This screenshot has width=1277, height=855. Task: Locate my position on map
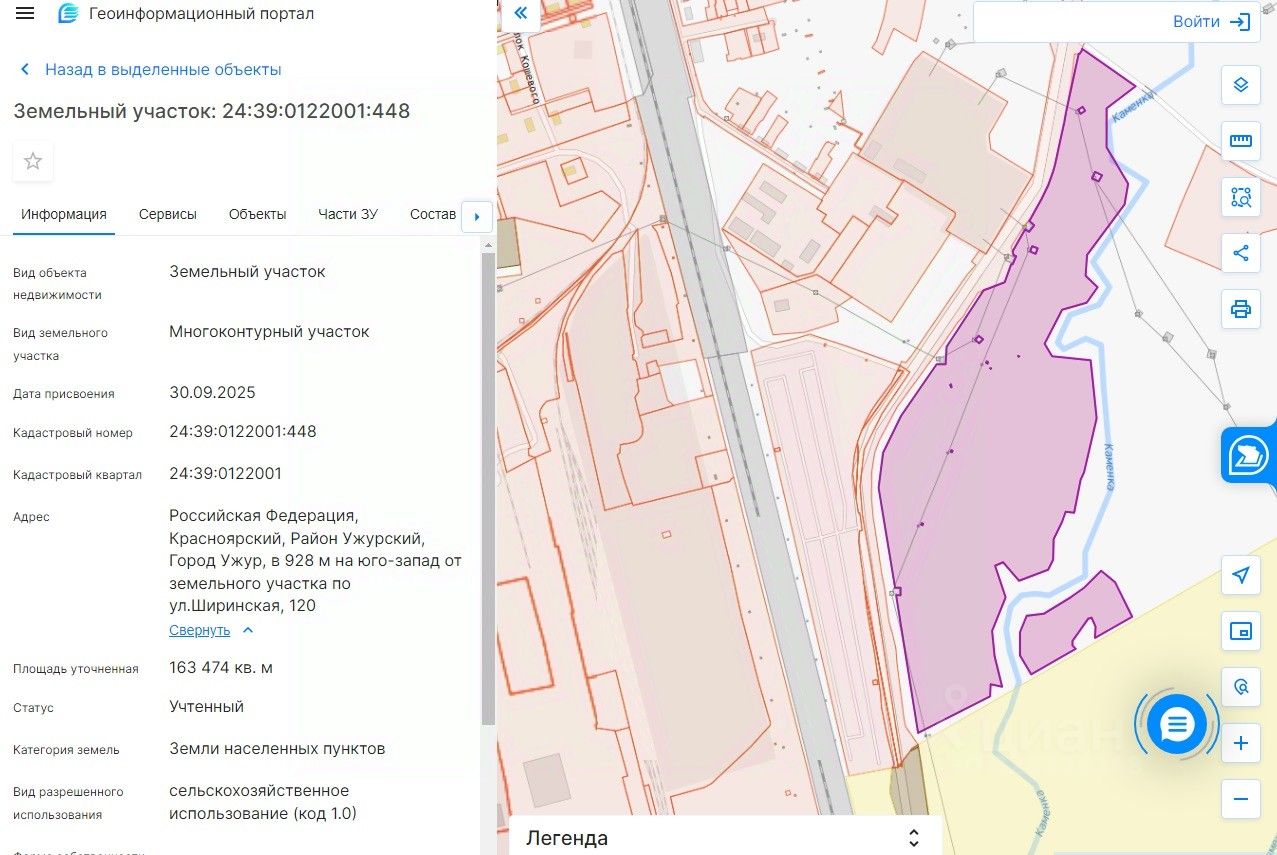pyautogui.click(x=1240, y=575)
